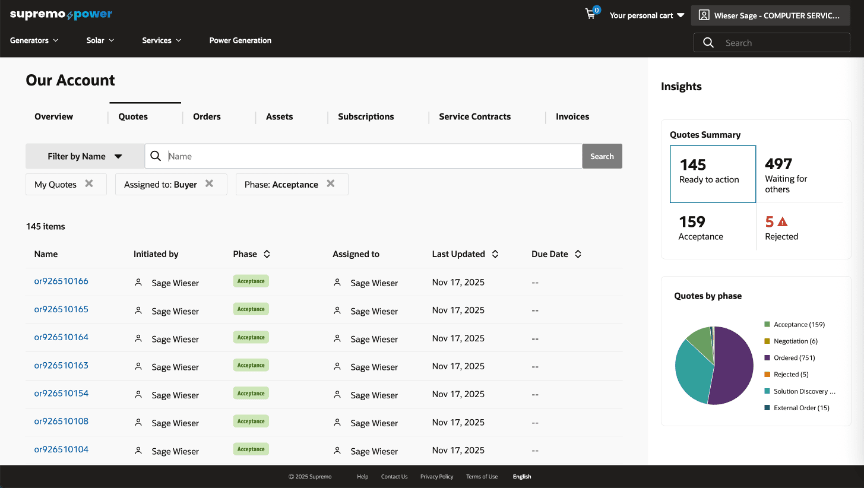This screenshot has width=864, height=488.
Task: Open quote or926510163
Action: tap(61, 366)
